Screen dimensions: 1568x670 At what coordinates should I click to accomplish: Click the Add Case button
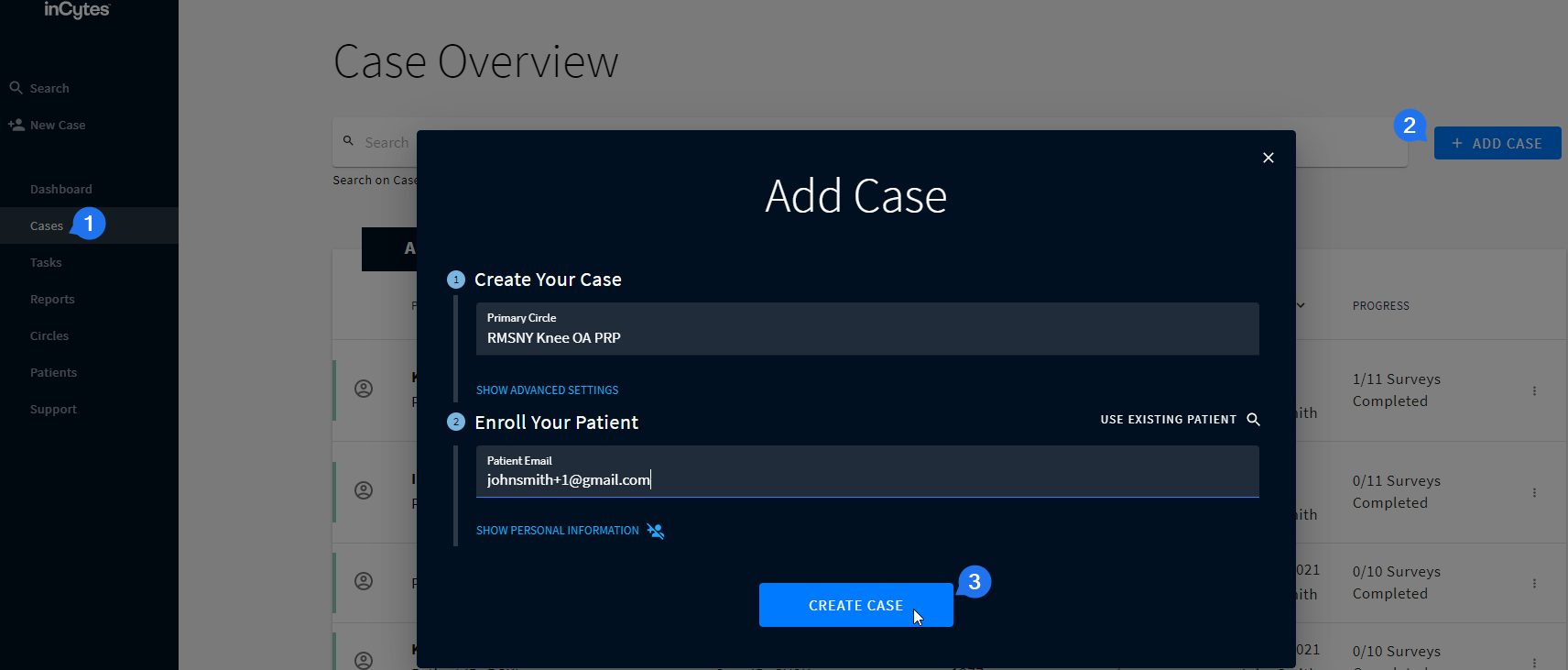click(x=1497, y=144)
